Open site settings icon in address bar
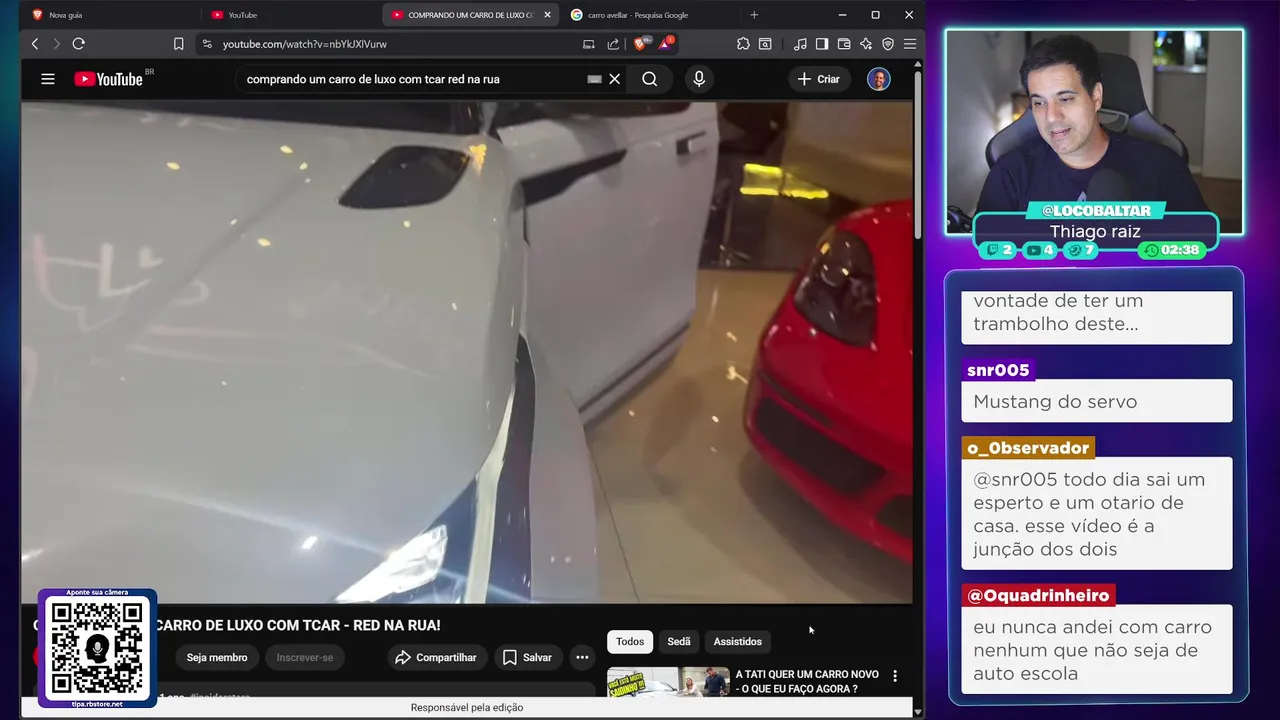This screenshot has width=1280, height=720. click(207, 44)
